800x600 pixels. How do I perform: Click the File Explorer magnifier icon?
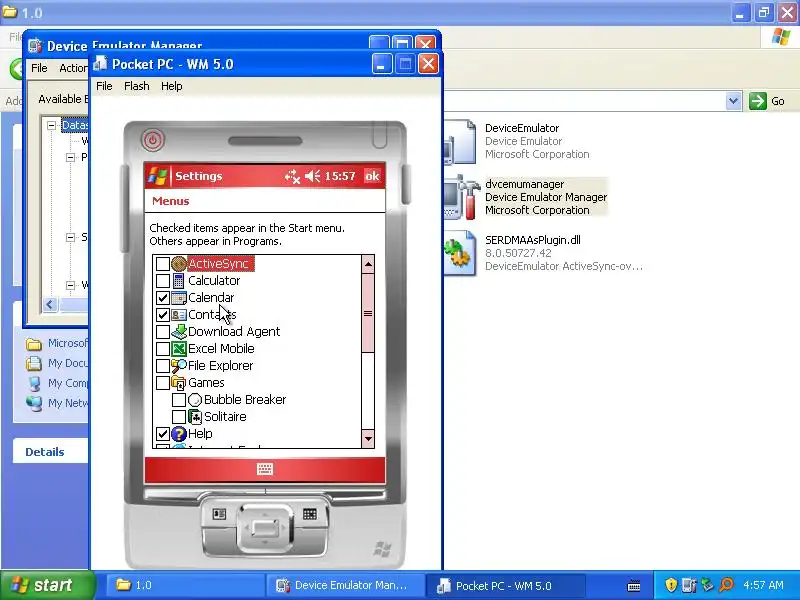179,365
